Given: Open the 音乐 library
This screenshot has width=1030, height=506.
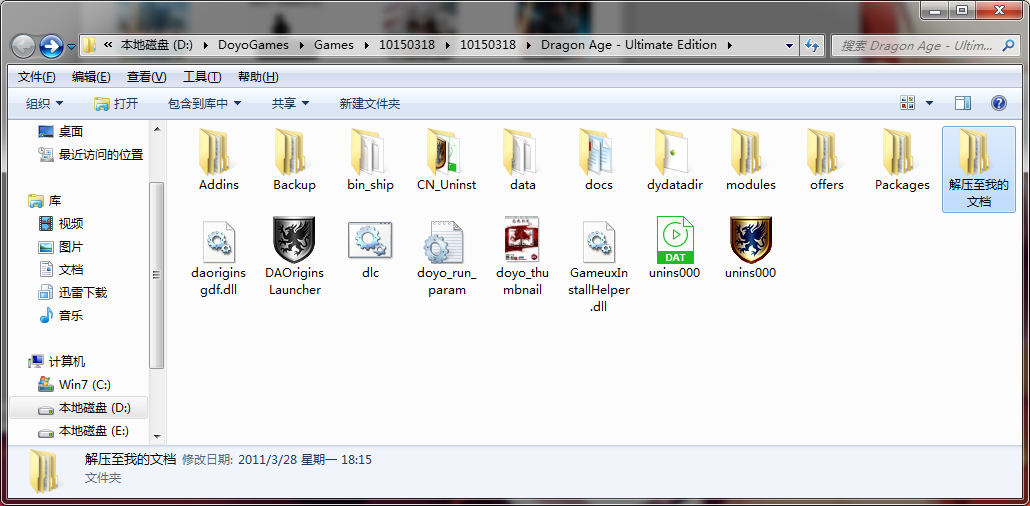Looking at the screenshot, I should click(60, 315).
